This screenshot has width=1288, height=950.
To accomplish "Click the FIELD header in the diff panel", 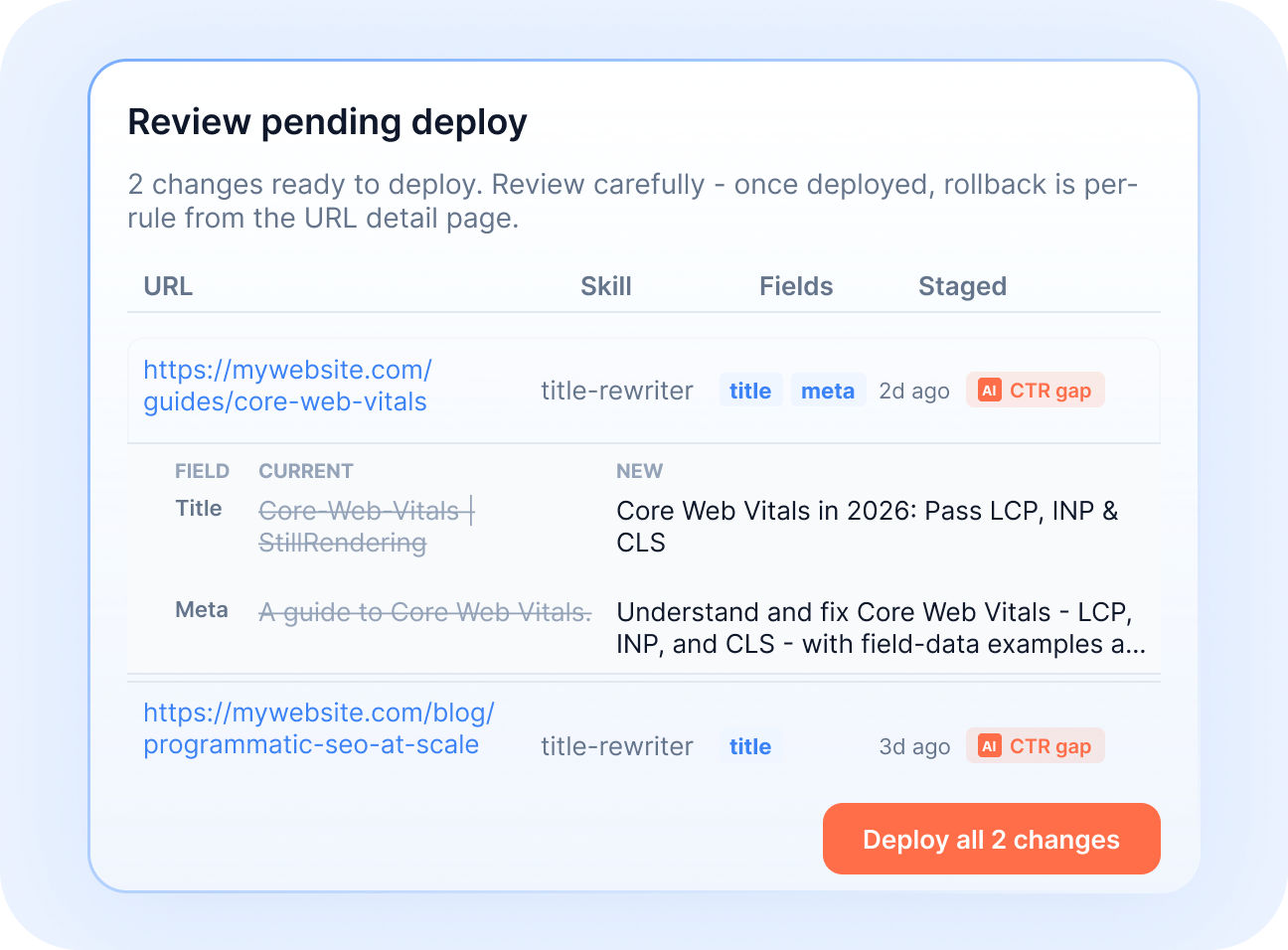I will 202,471.
